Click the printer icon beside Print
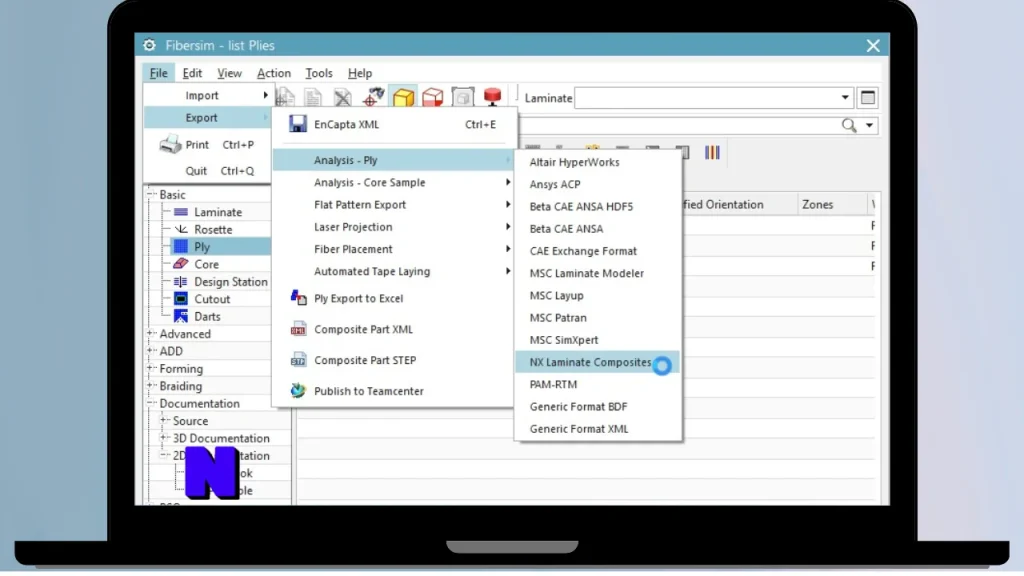Image resolution: width=1024 pixels, height=576 pixels. [170, 144]
